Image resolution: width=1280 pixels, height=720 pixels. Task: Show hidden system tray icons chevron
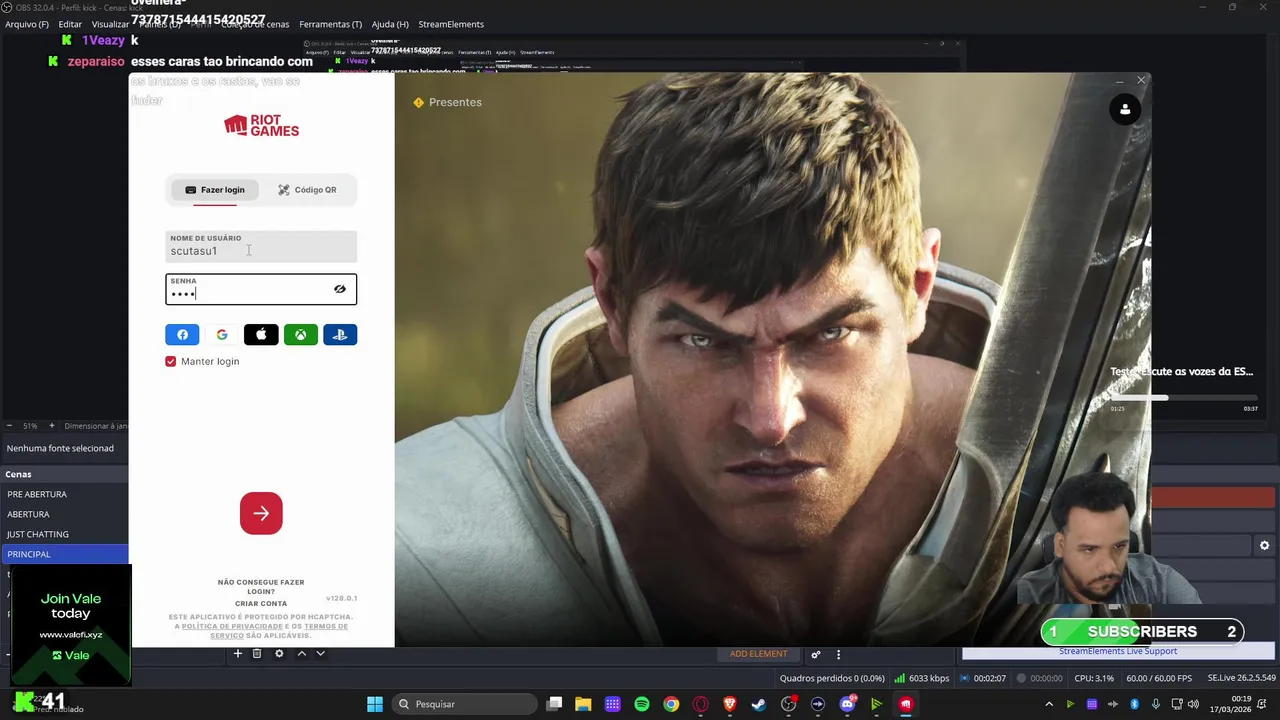(1049, 704)
